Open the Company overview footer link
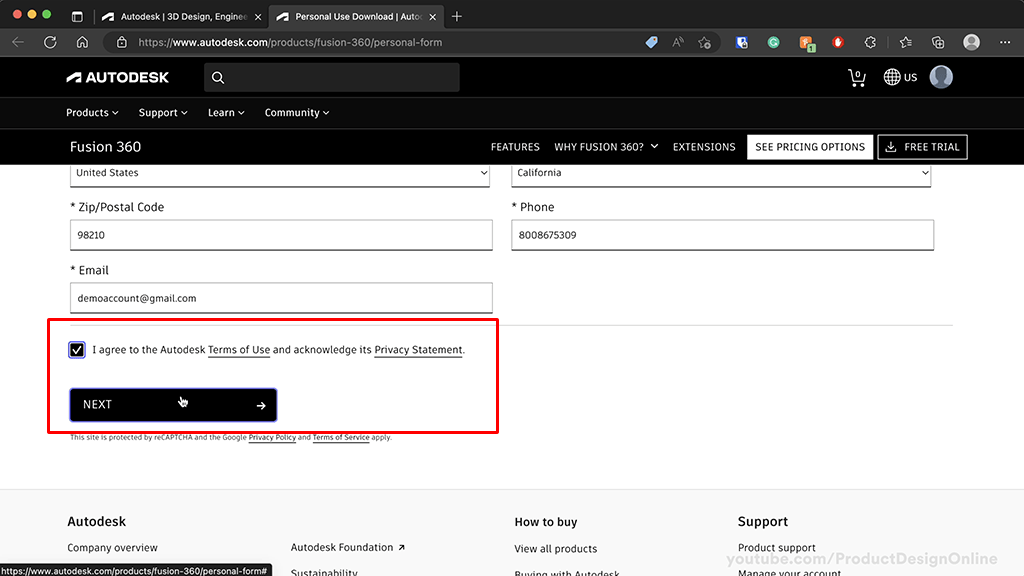The height and width of the screenshot is (576, 1024). 112,548
